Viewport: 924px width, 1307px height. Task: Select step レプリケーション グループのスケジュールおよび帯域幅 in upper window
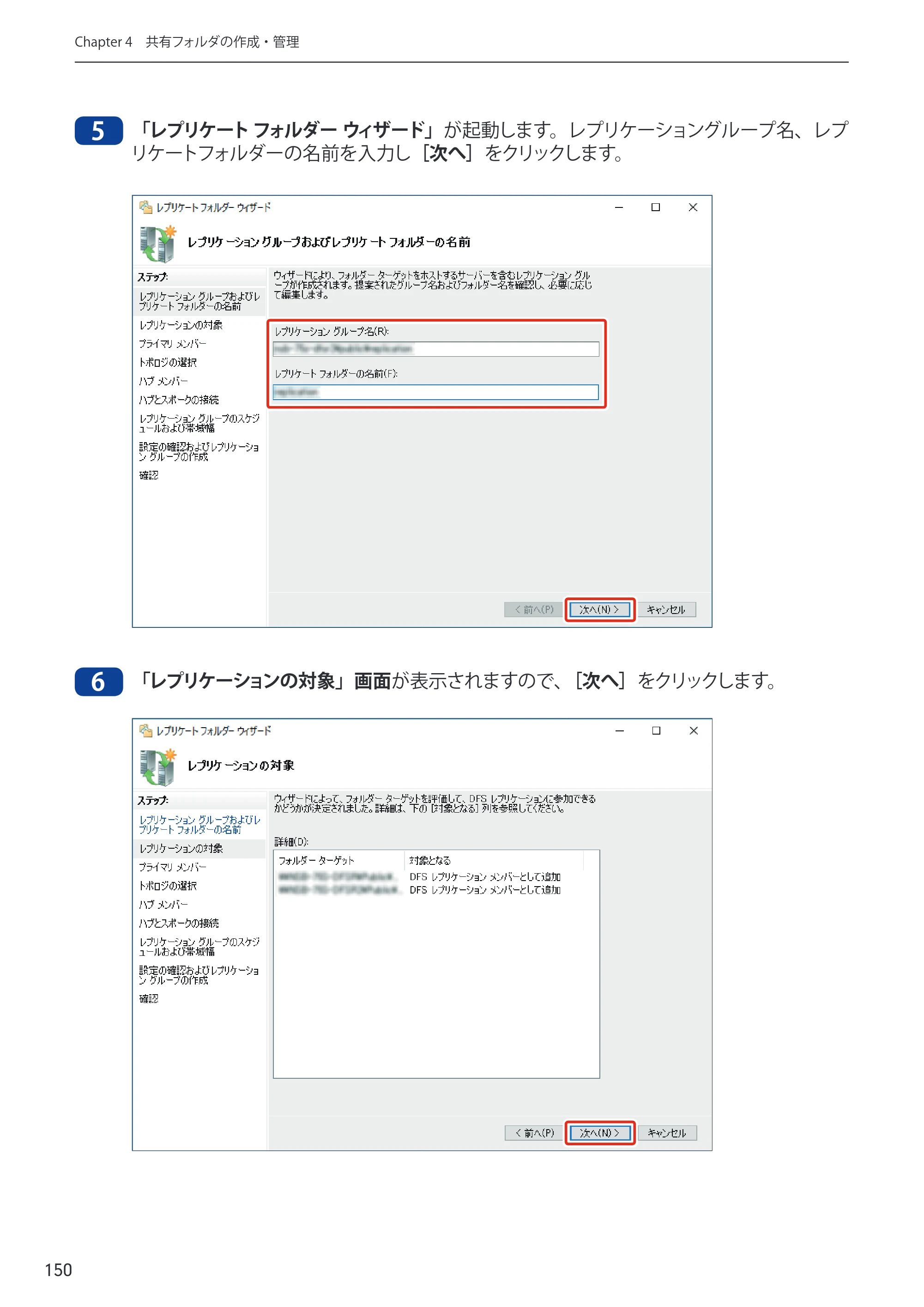(x=199, y=423)
